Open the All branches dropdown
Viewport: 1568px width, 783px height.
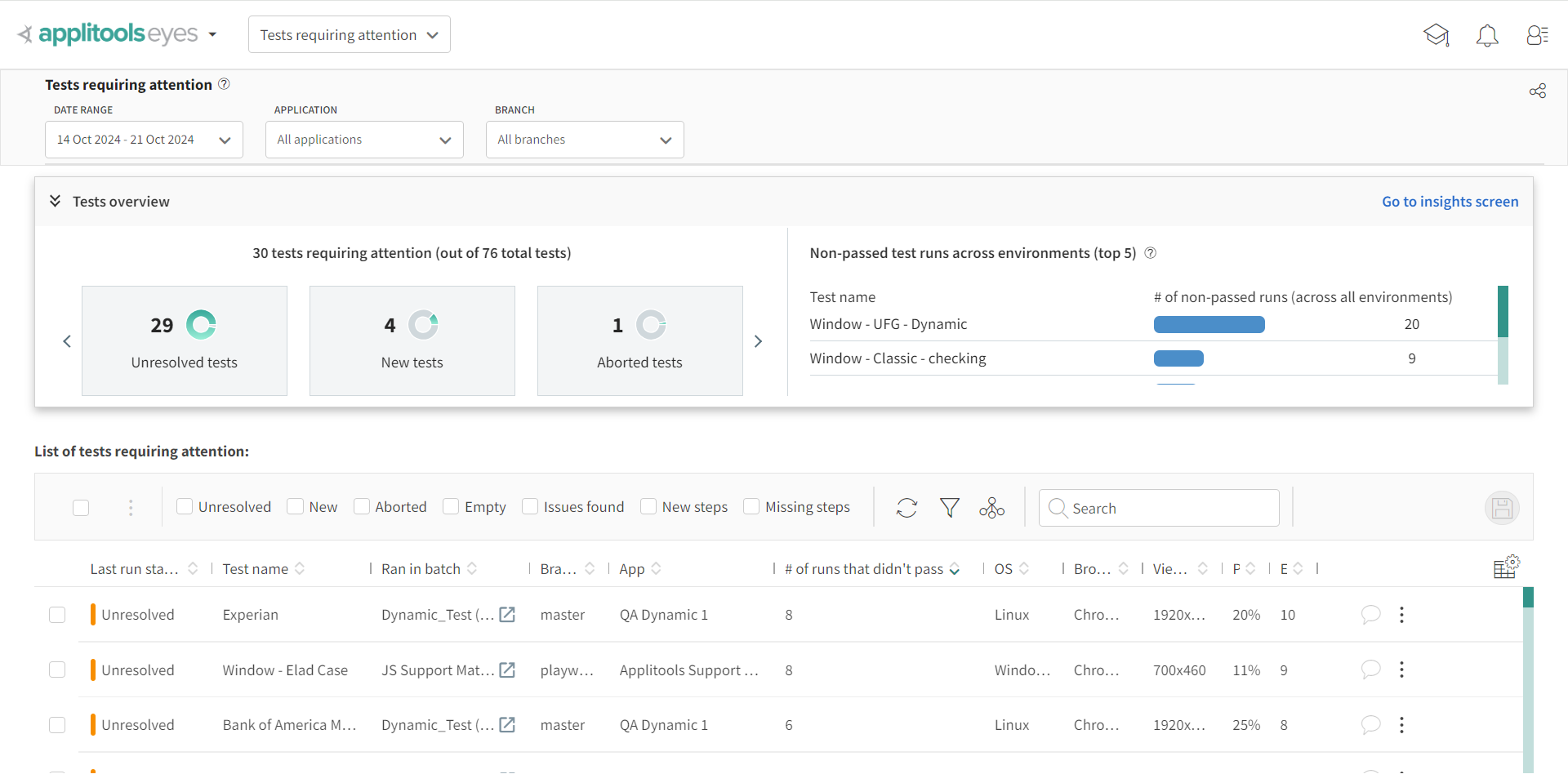coord(585,140)
